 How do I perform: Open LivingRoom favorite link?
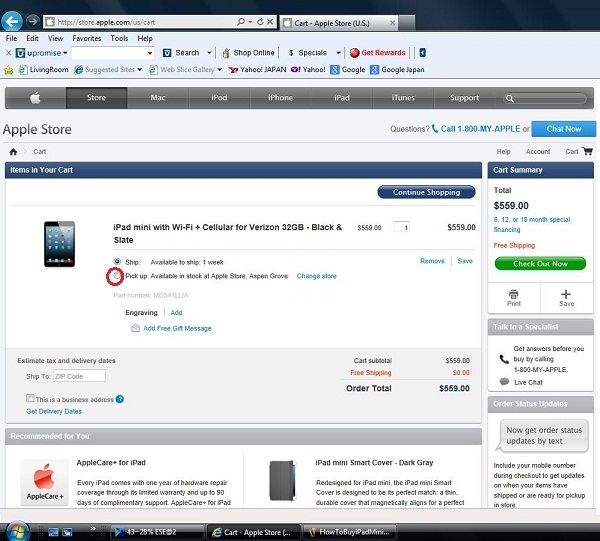(x=44, y=70)
